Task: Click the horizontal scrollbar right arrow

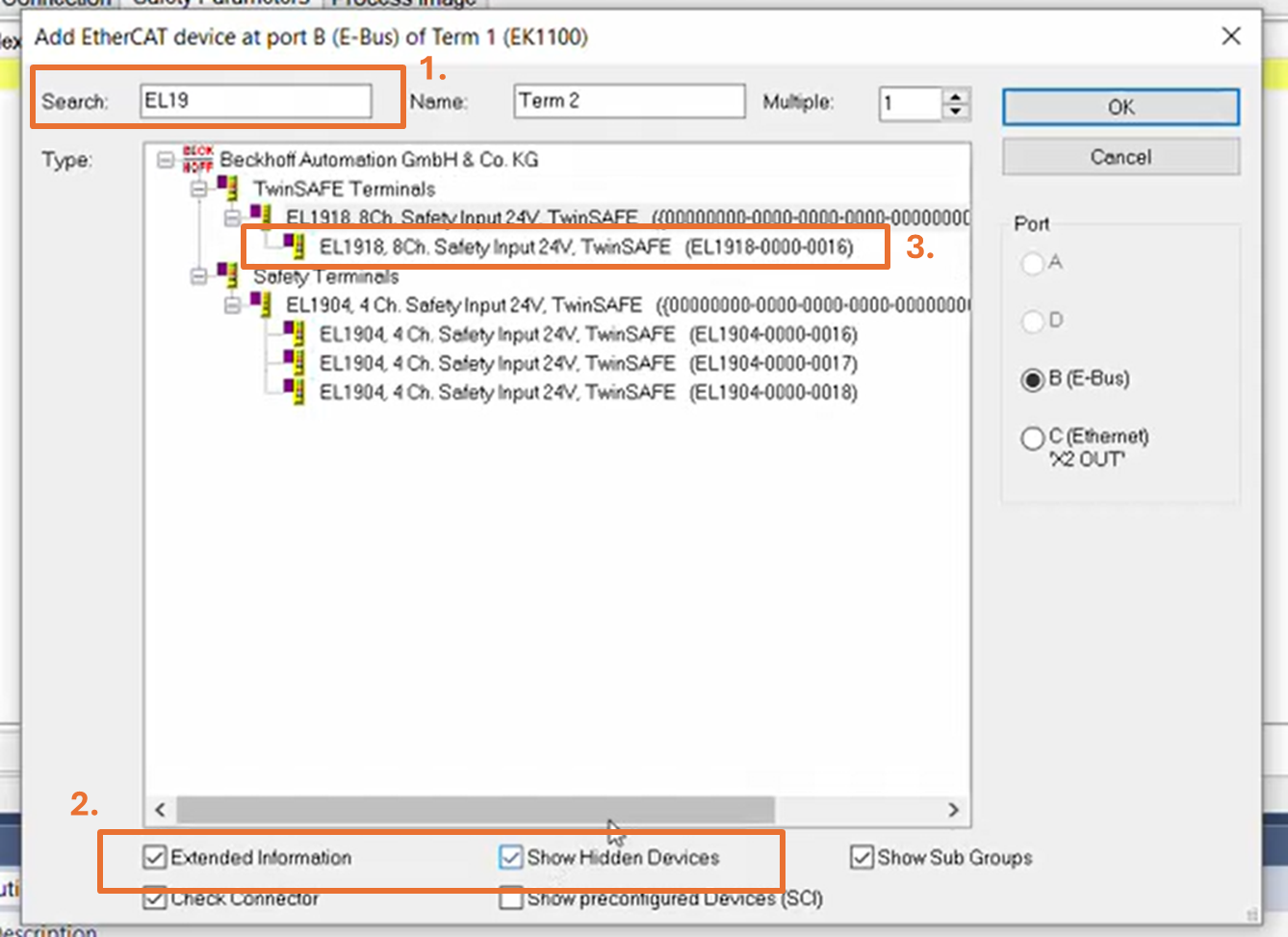Action: click(953, 810)
